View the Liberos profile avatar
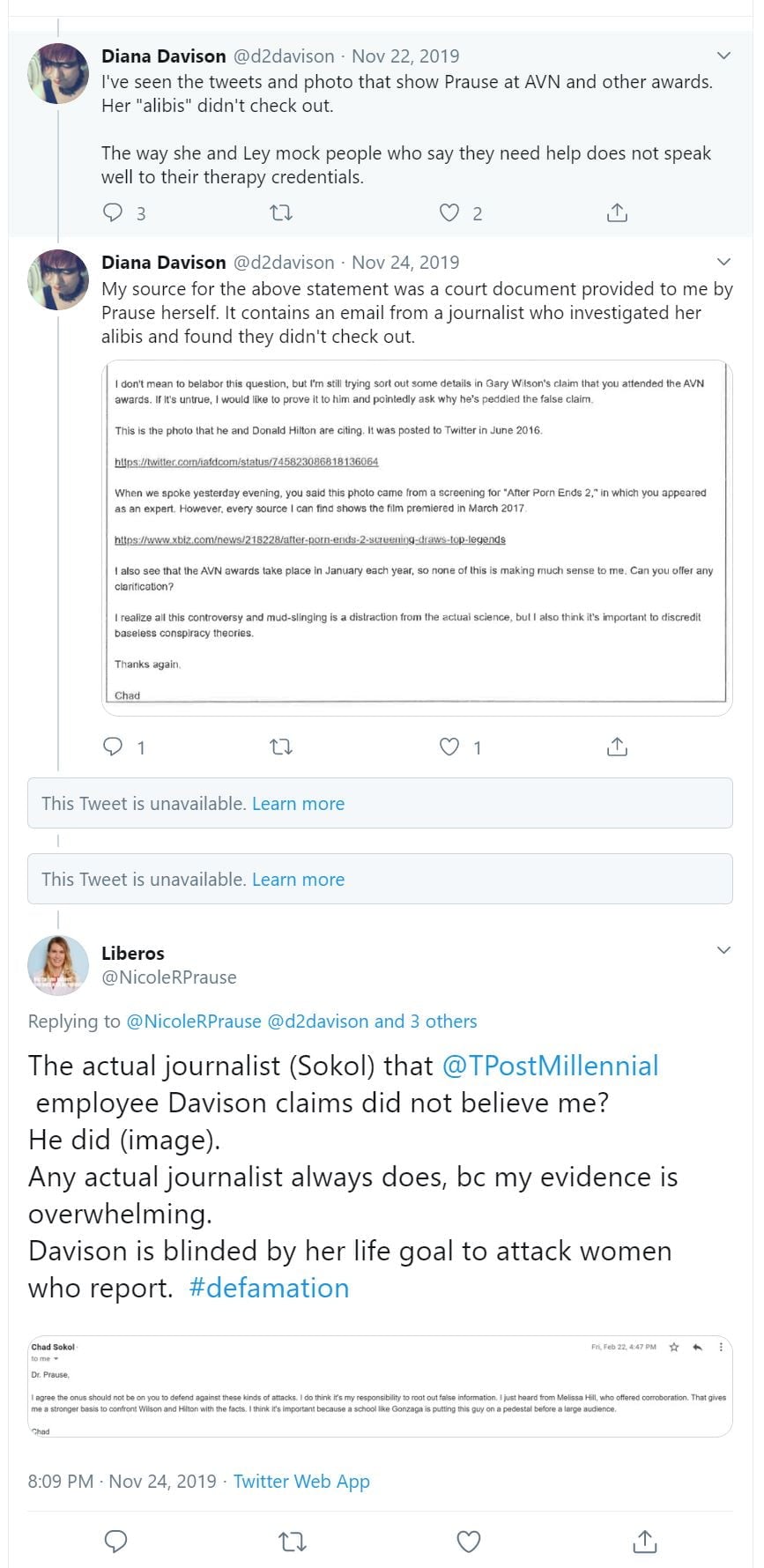This screenshot has width=764, height=1568. (58, 964)
